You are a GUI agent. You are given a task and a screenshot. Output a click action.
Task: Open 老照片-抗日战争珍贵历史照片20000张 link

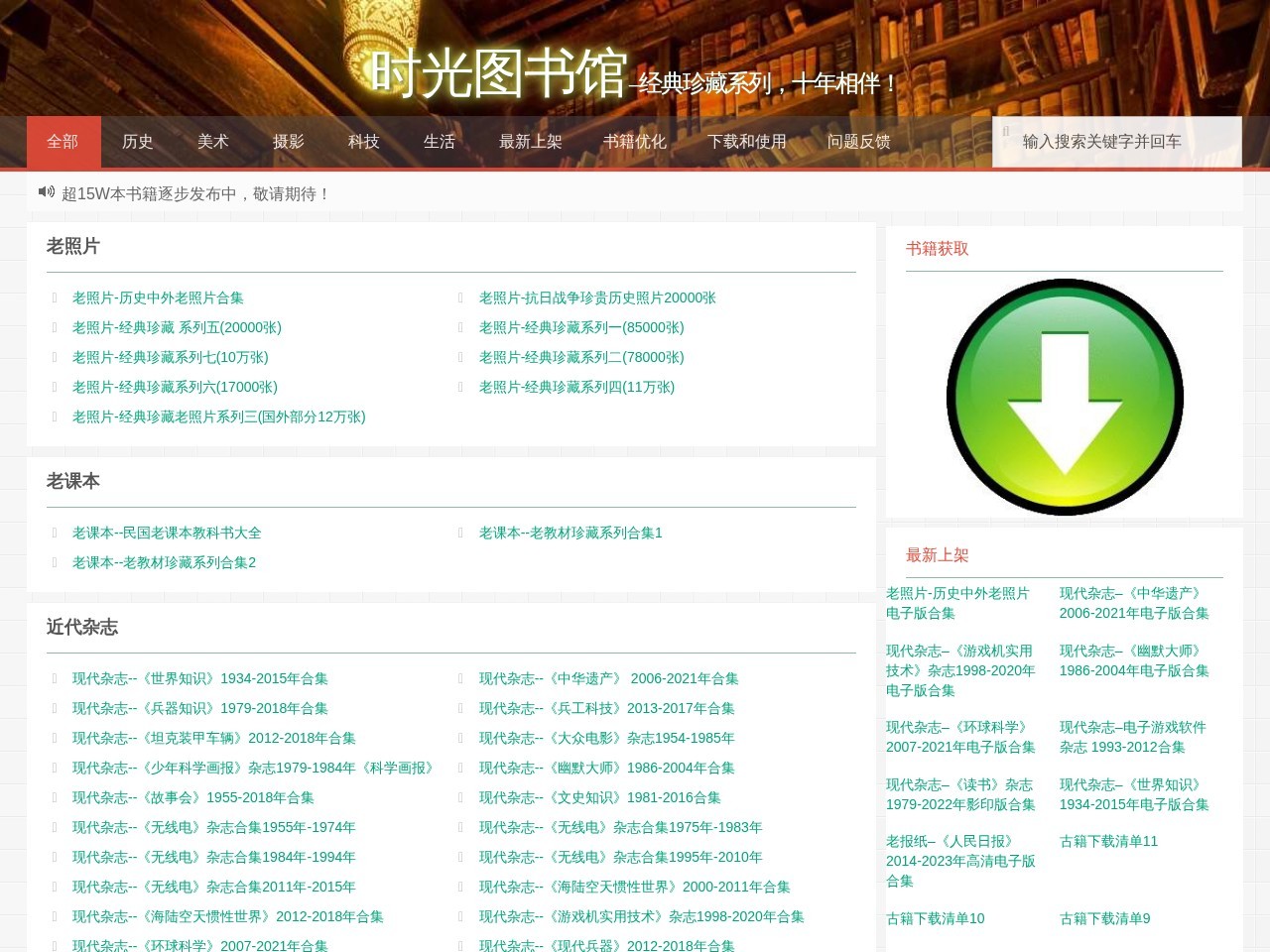point(597,297)
